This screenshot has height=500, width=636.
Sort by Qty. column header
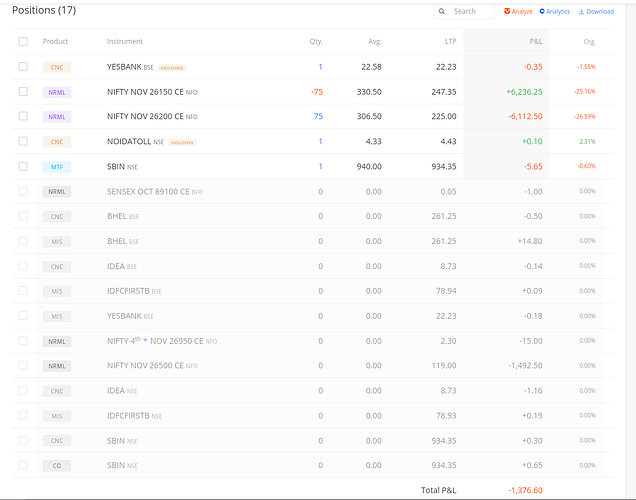coord(316,41)
